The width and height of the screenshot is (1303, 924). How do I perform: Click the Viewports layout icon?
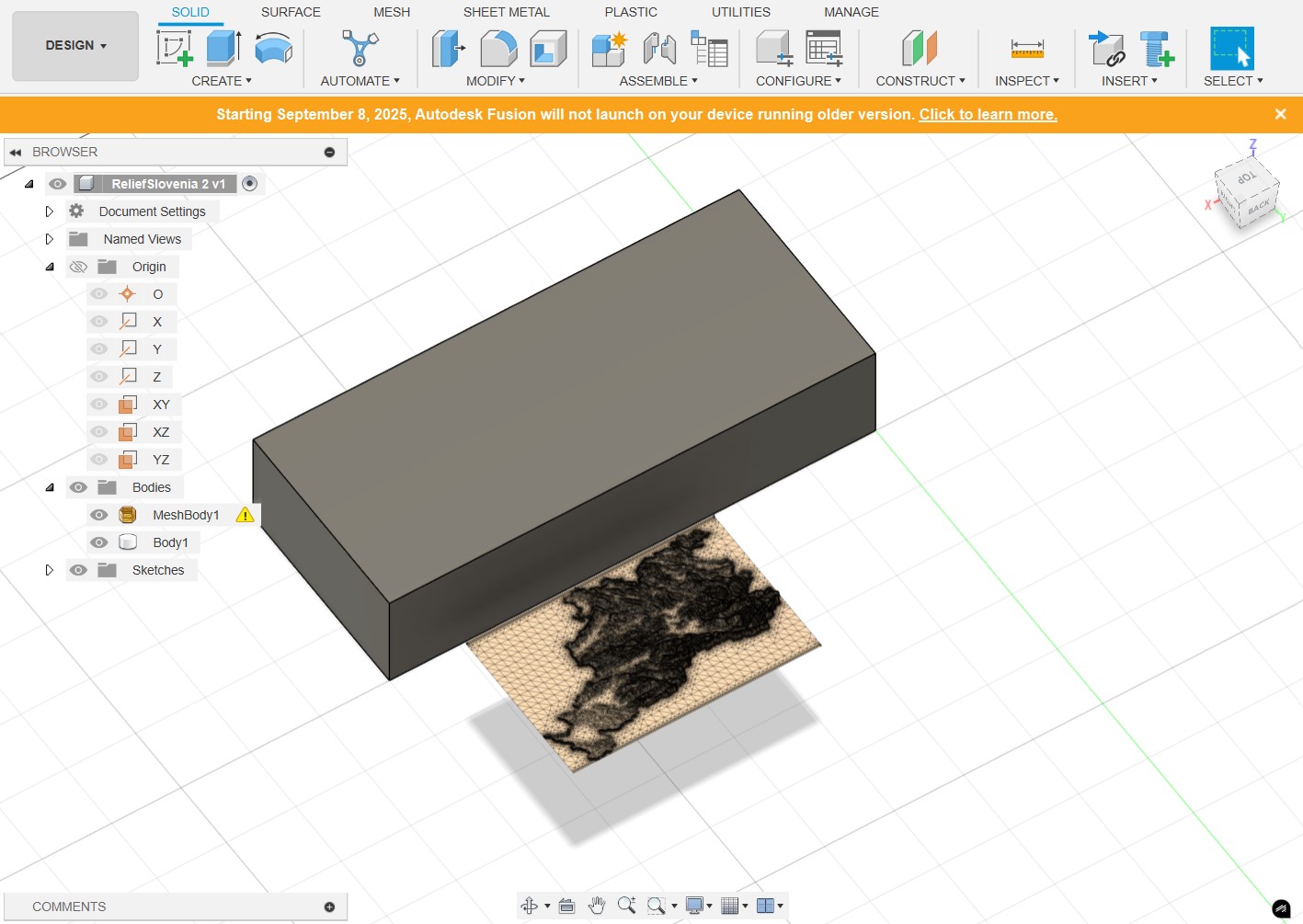pyautogui.click(x=765, y=906)
